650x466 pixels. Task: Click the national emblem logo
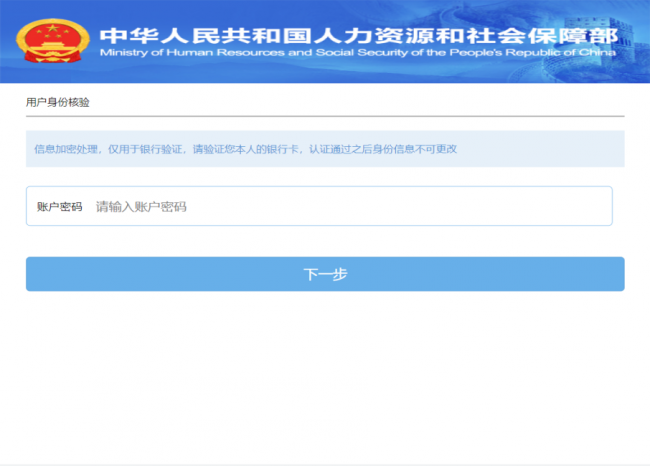[52, 41]
